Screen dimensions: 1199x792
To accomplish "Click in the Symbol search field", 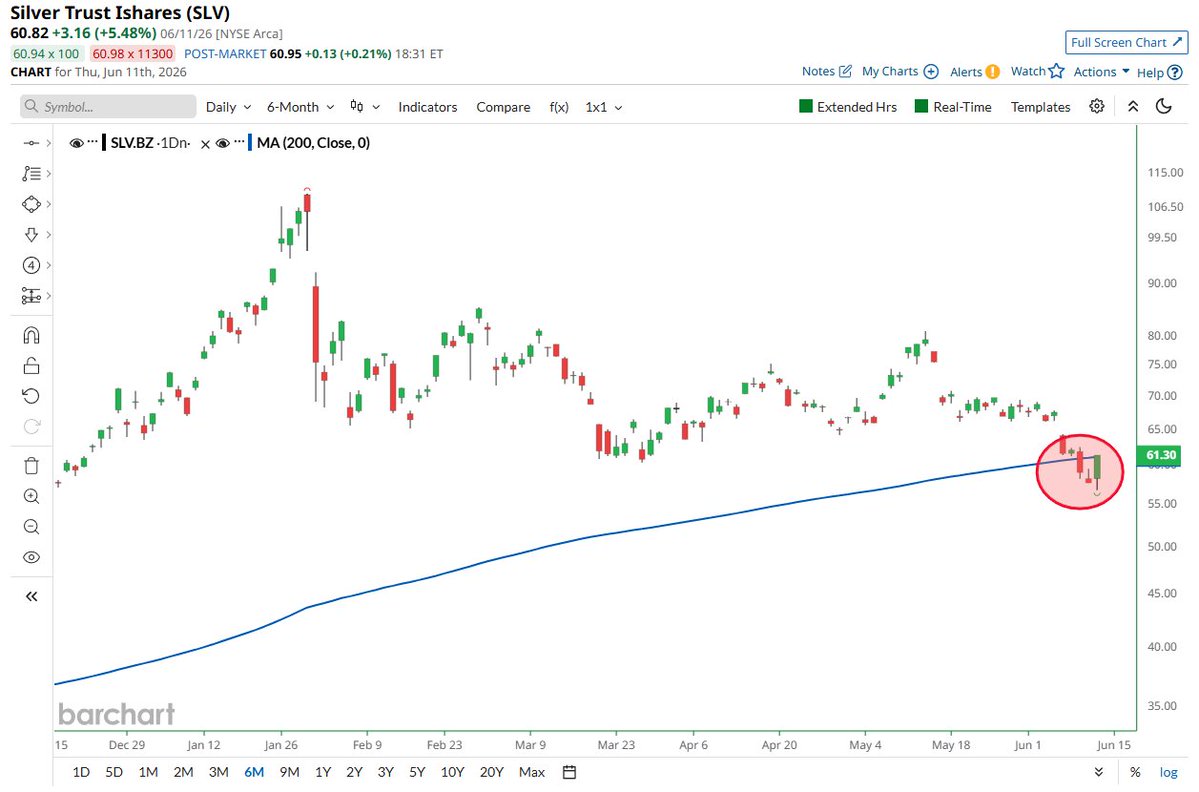I will [x=108, y=106].
